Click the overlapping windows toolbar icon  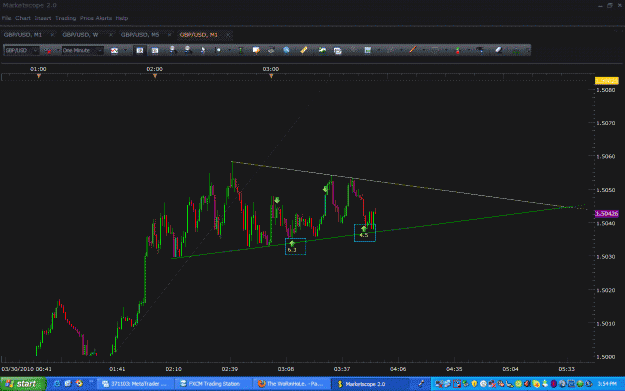pyautogui.click(x=338, y=51)
